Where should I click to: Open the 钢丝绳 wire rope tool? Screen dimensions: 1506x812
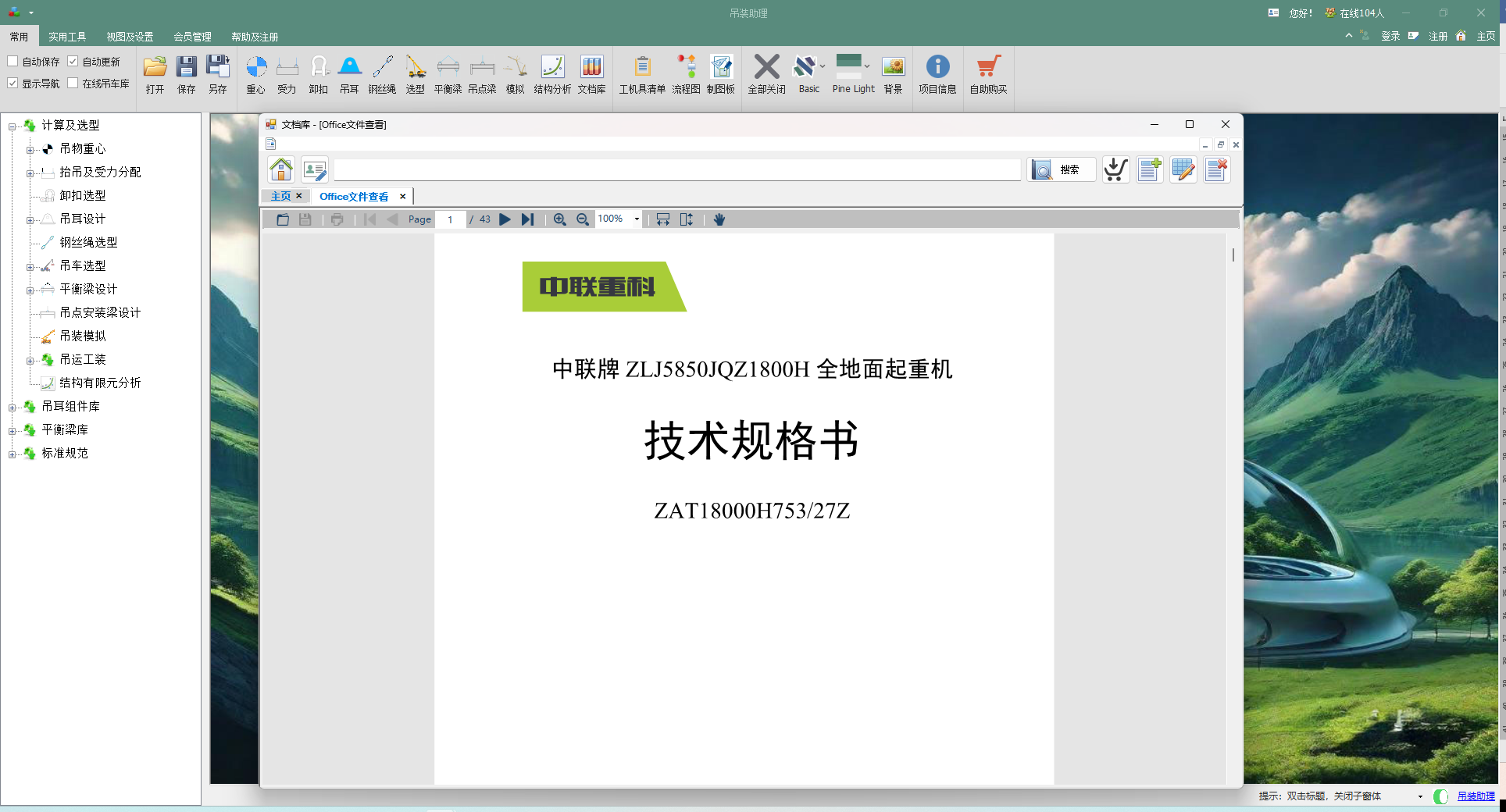[x=382, y=75]
